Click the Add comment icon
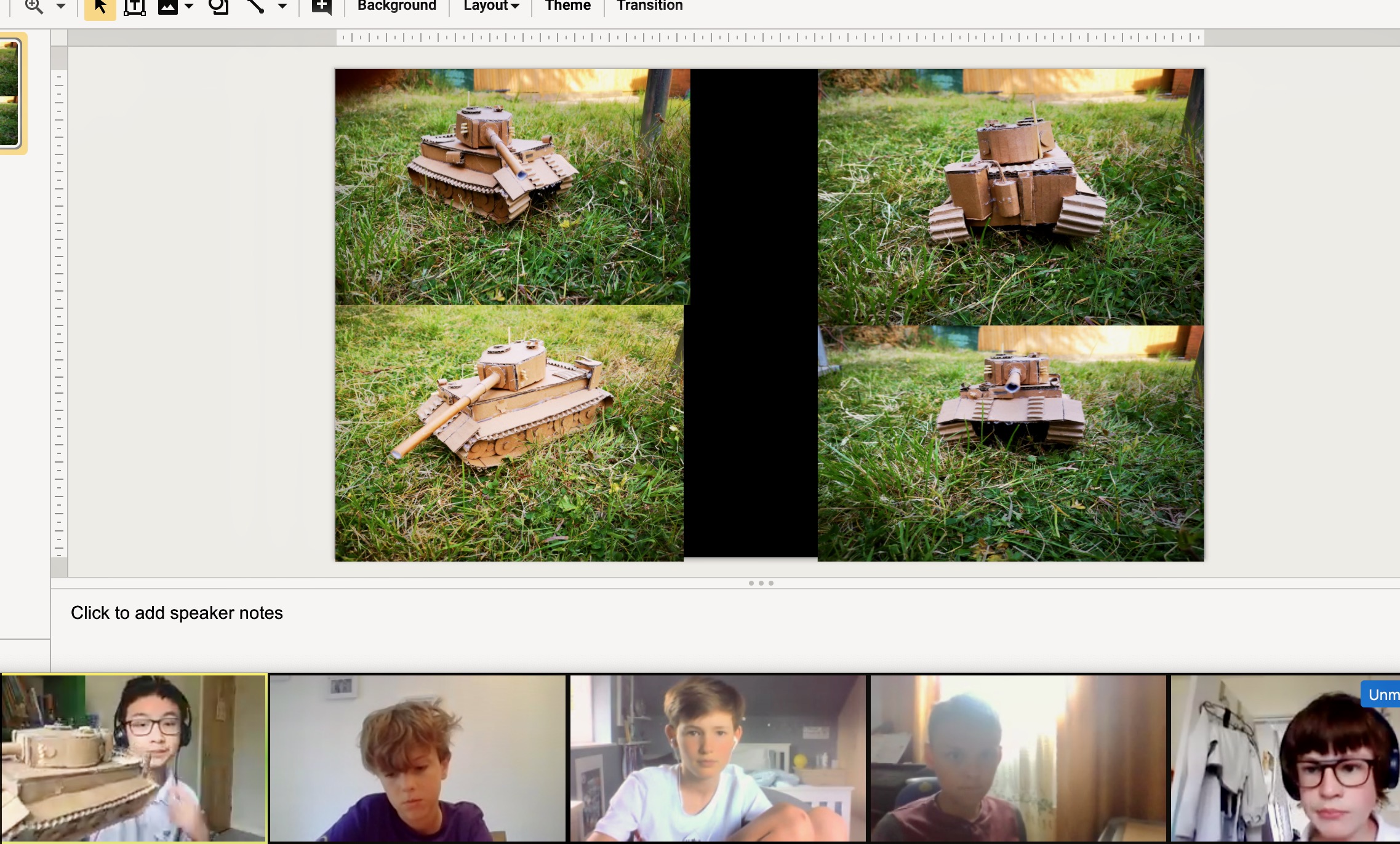Screen dimensions: 1400x844 [321, 7]
